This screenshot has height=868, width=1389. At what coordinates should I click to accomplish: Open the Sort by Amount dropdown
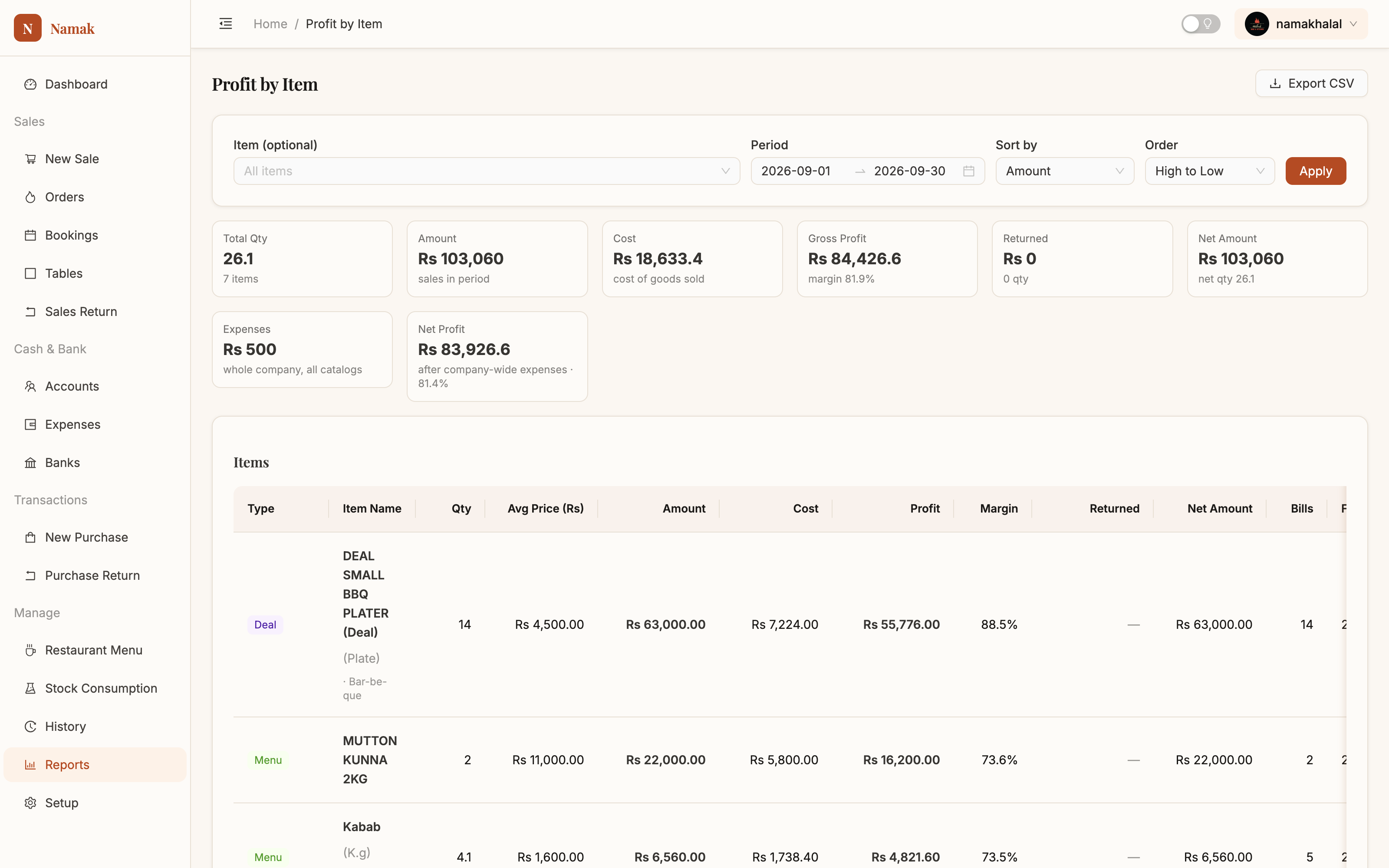(x=1064, y=171)
